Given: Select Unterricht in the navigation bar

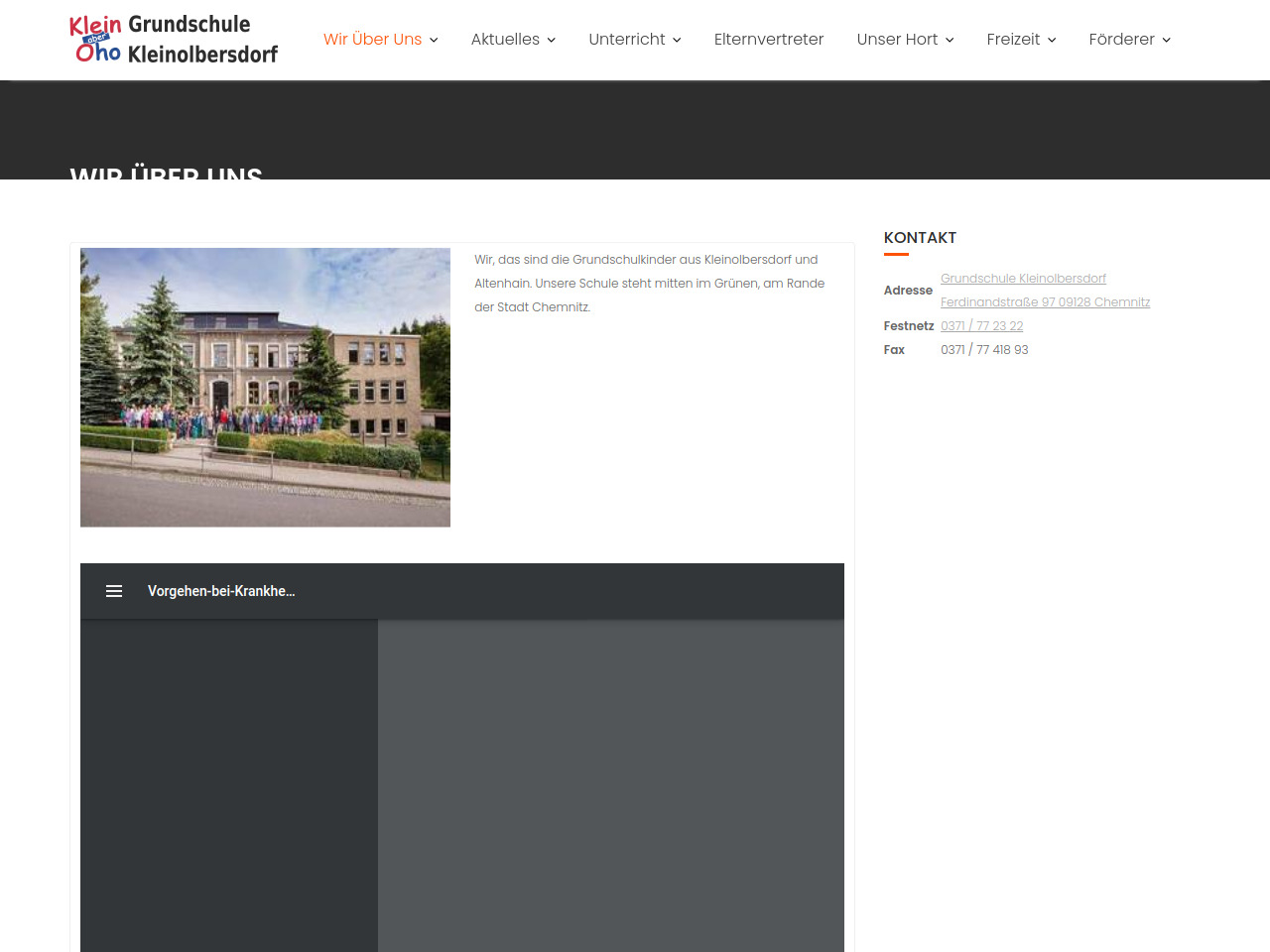Looking at the screenshot, I should point(627,40).
